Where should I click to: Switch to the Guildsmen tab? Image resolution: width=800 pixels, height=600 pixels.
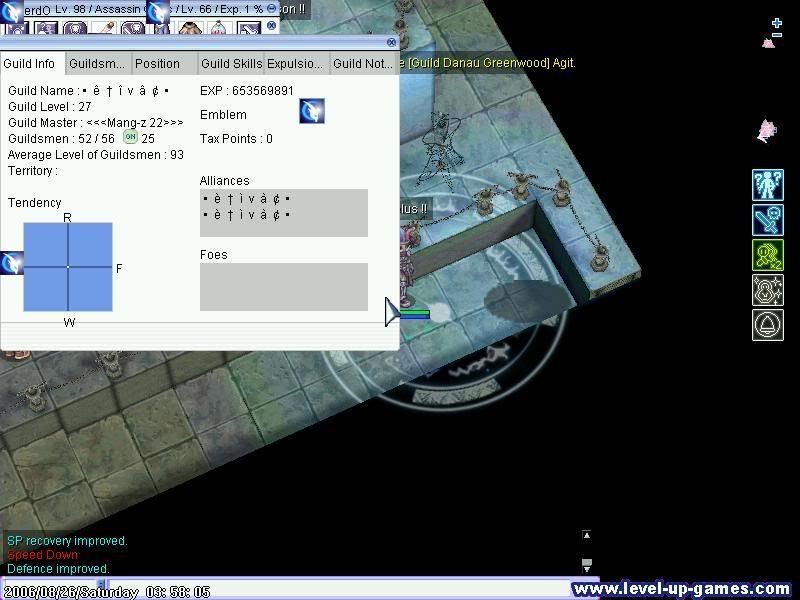click(96, 63)
